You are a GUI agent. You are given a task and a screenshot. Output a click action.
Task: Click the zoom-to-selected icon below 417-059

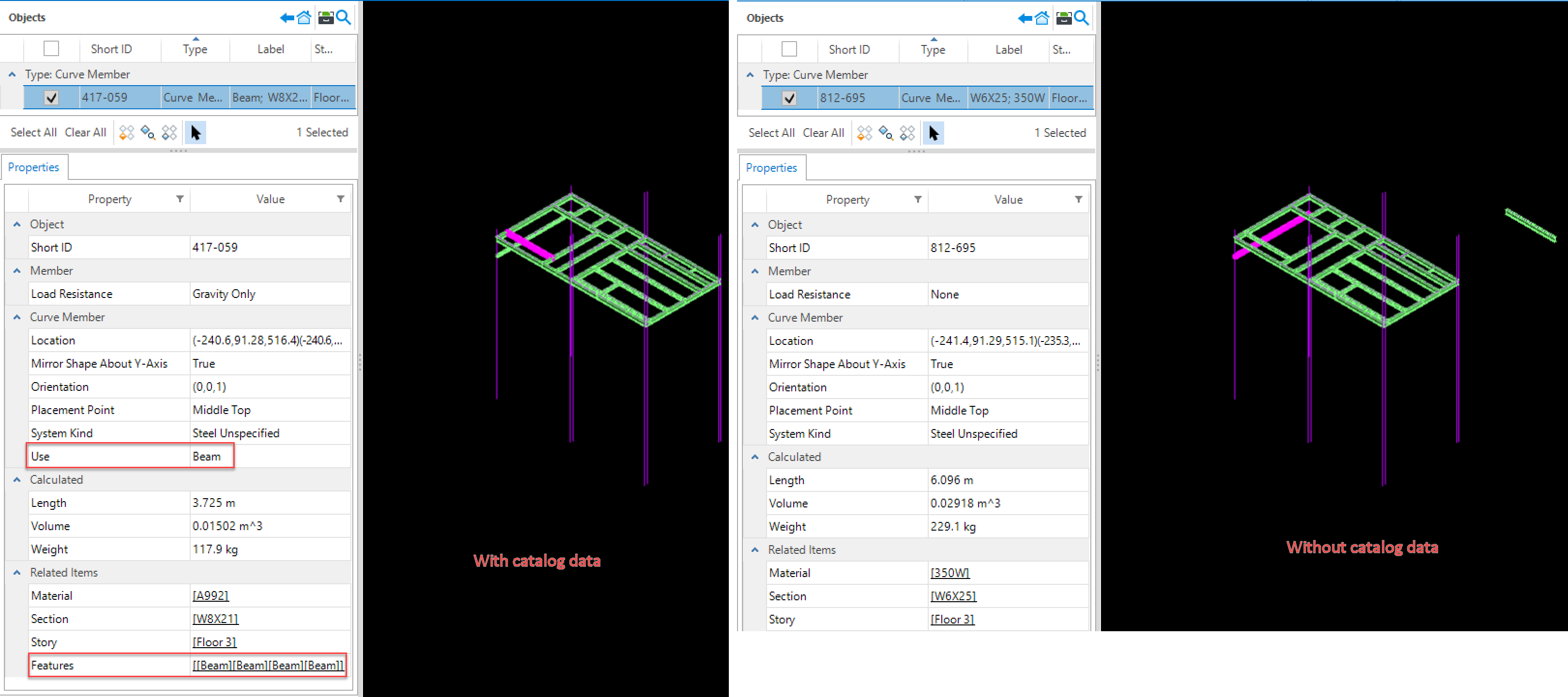(148, 133)
